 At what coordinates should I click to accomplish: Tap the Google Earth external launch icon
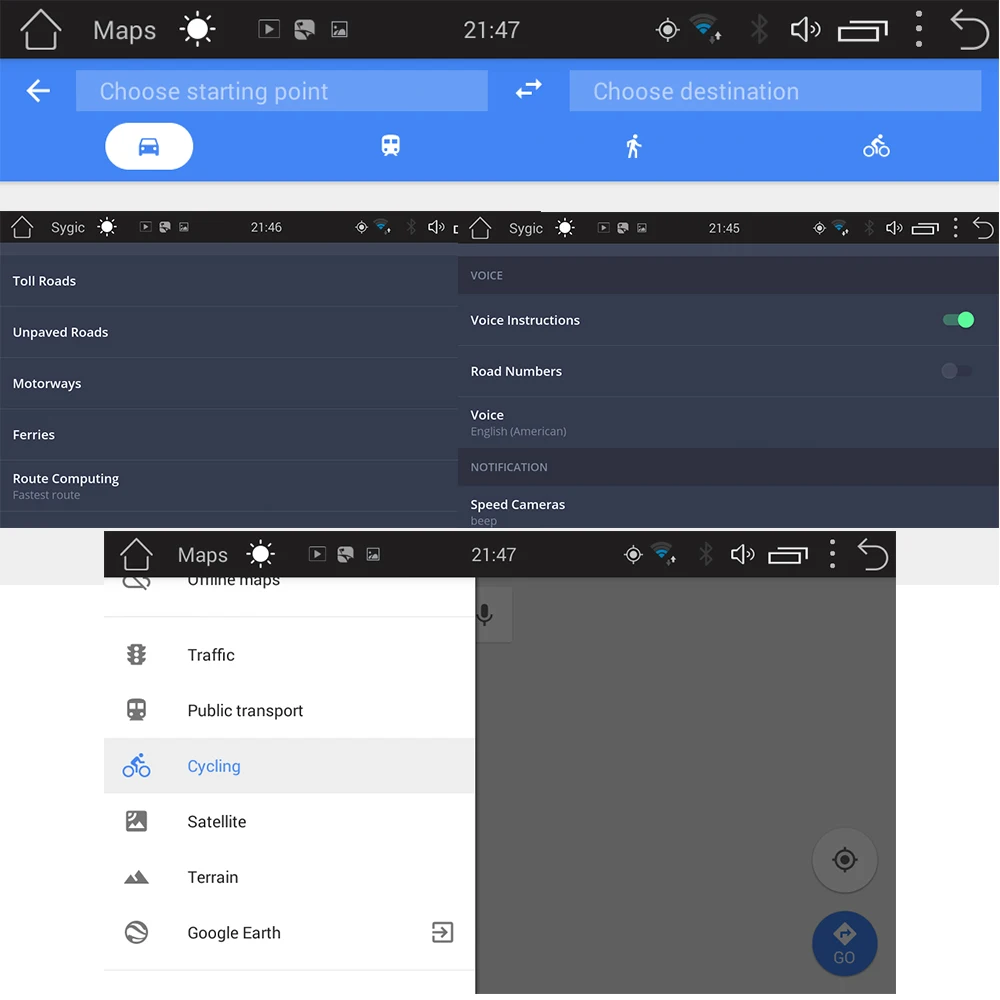coord(442,932)
